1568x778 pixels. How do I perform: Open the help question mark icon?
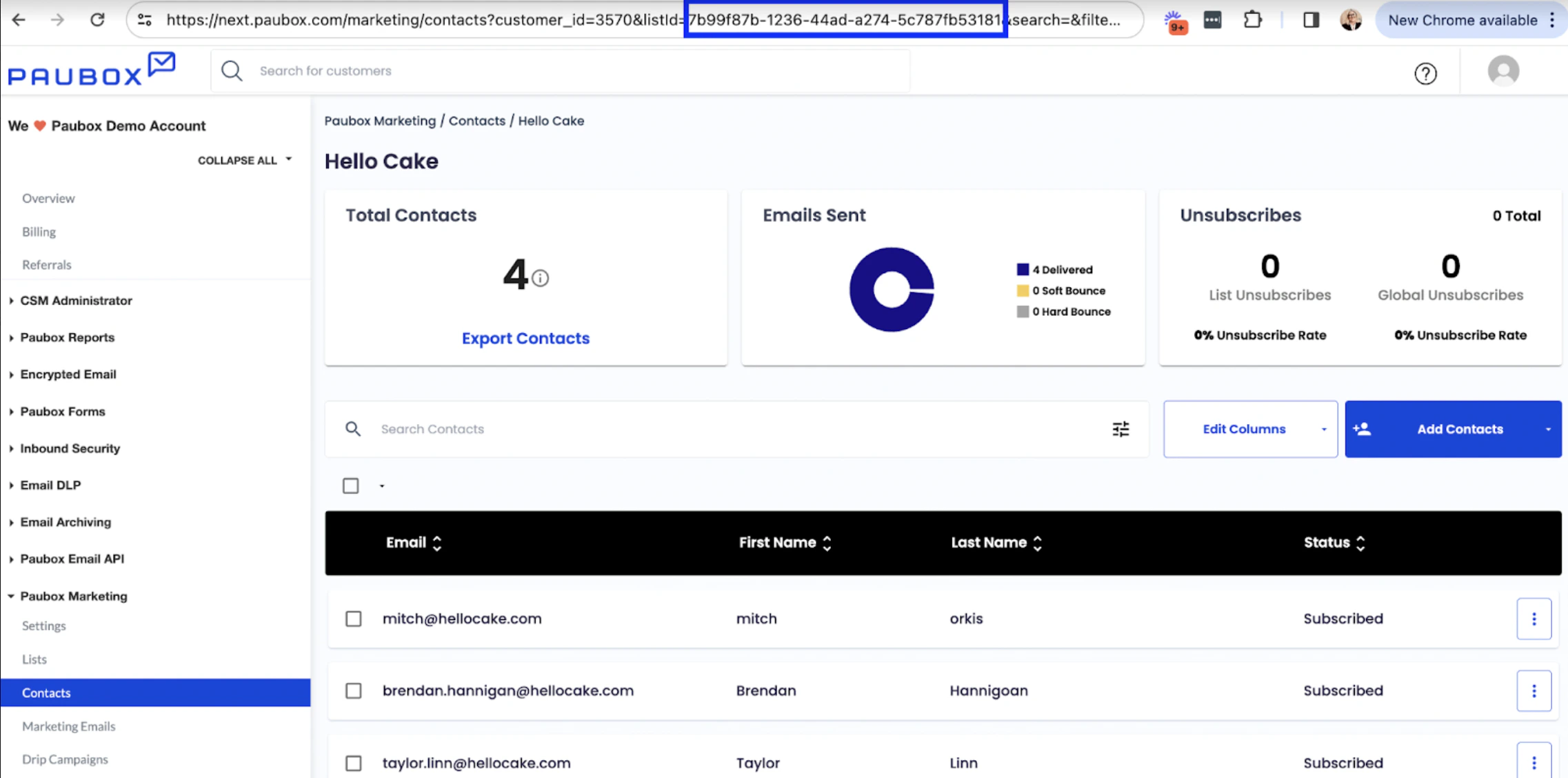(x=1425, y=73)
